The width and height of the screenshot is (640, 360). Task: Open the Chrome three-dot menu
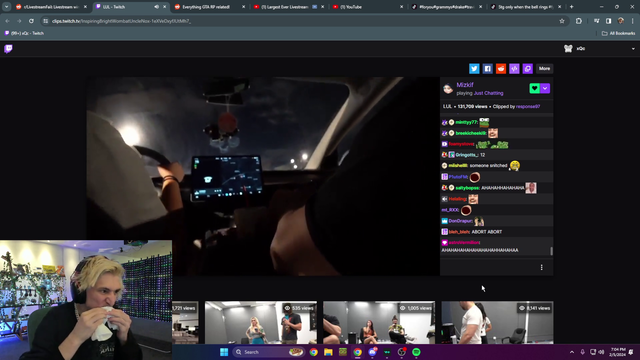633,21
